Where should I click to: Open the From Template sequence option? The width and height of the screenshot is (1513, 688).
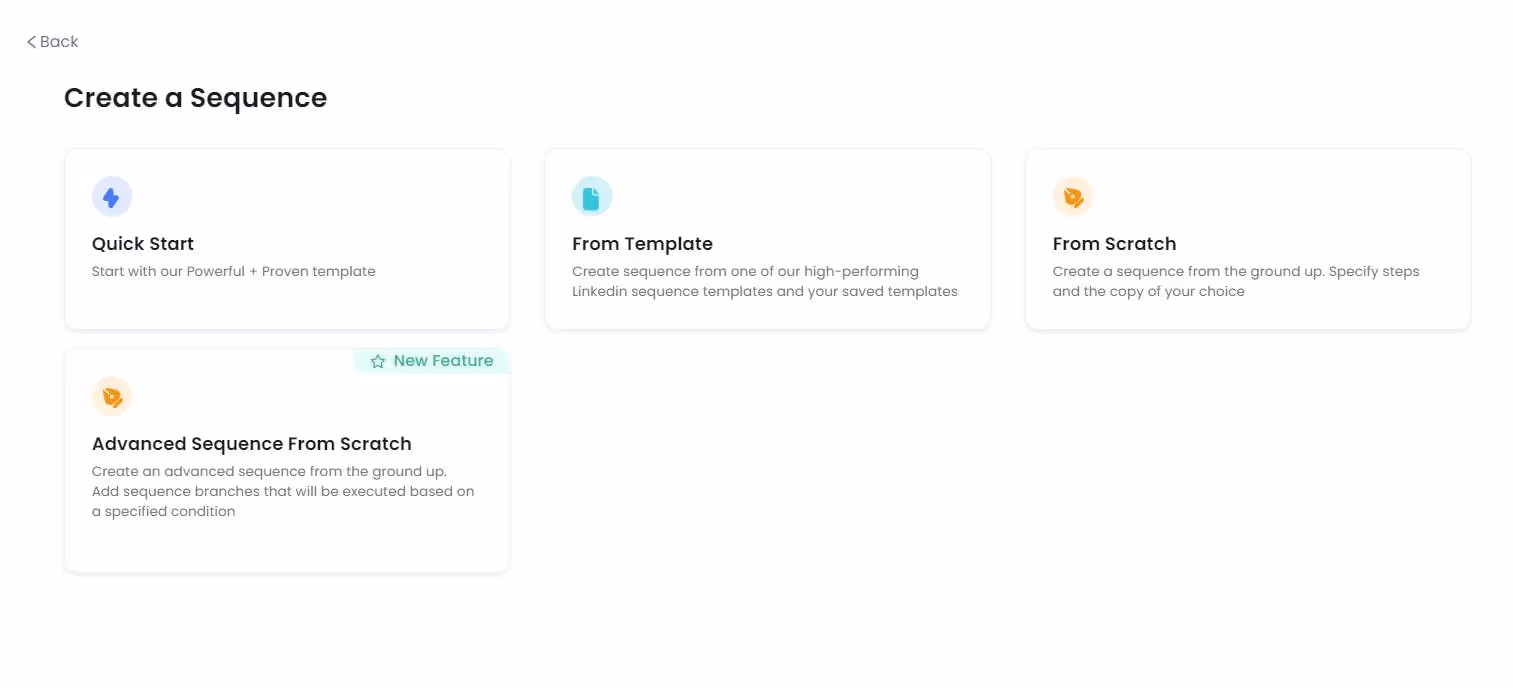click(x=767, y=239)
